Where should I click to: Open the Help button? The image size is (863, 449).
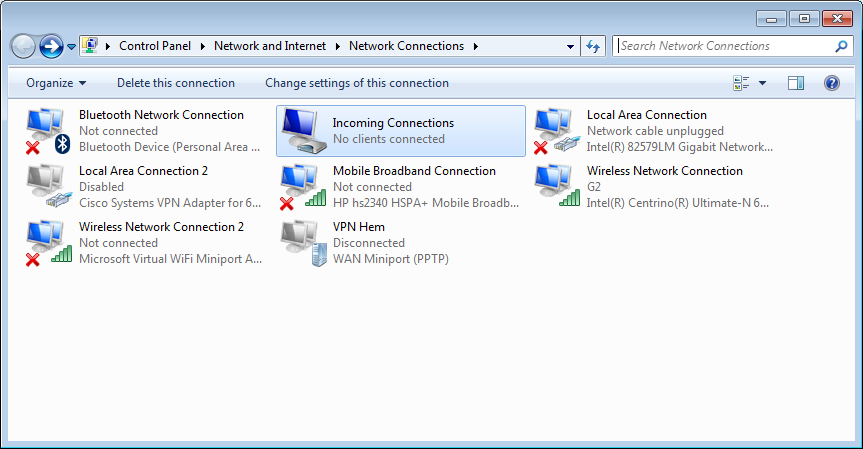832,83
